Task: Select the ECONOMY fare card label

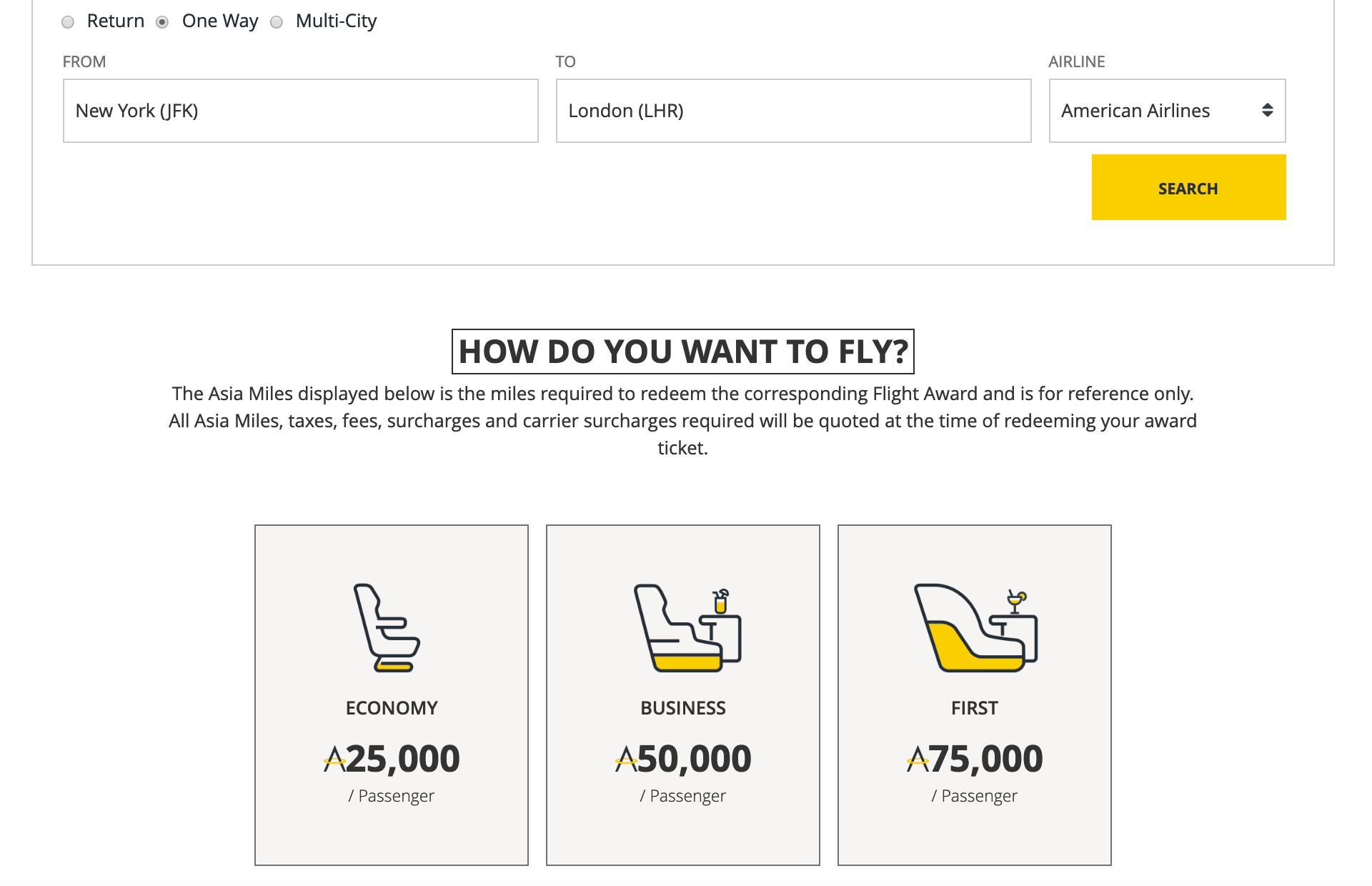Action: coord(392,708)
